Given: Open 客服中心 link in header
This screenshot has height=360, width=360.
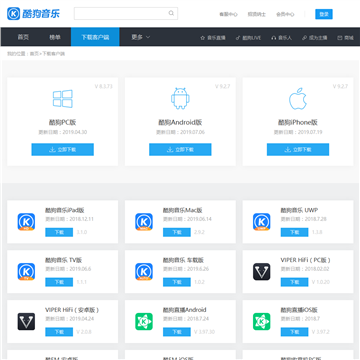Looking at the screenshot, I should [x=228, y=14].
